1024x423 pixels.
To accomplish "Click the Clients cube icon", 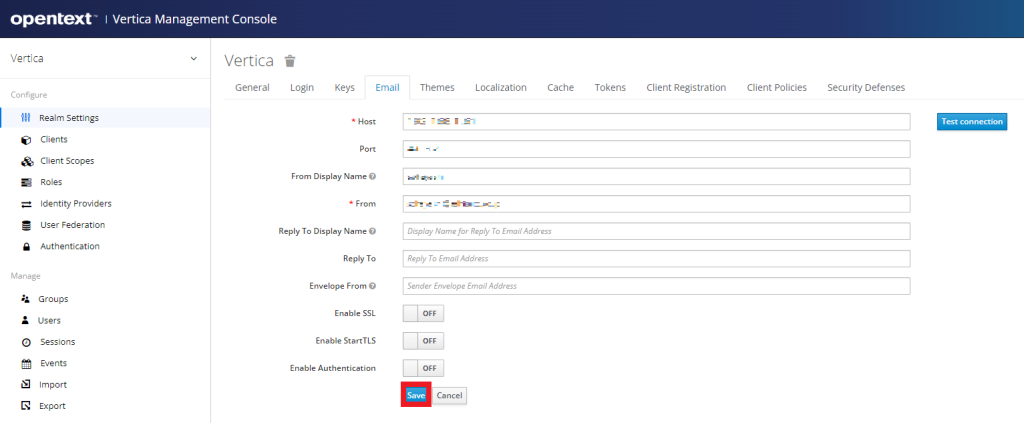I will [27, 140].
